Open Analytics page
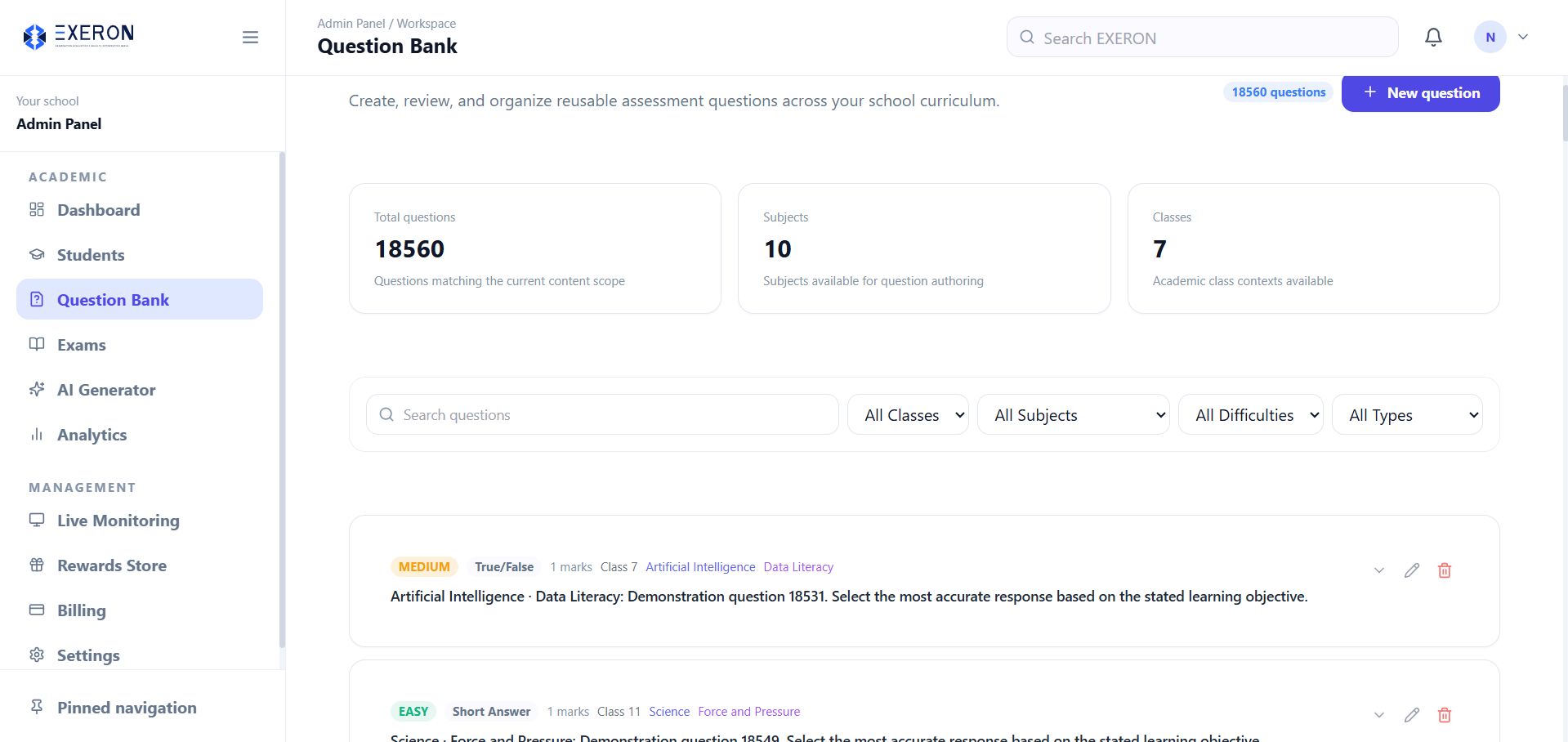This screenshot has height=742, width=1568. pyautogui.click(x=140, y=435)
